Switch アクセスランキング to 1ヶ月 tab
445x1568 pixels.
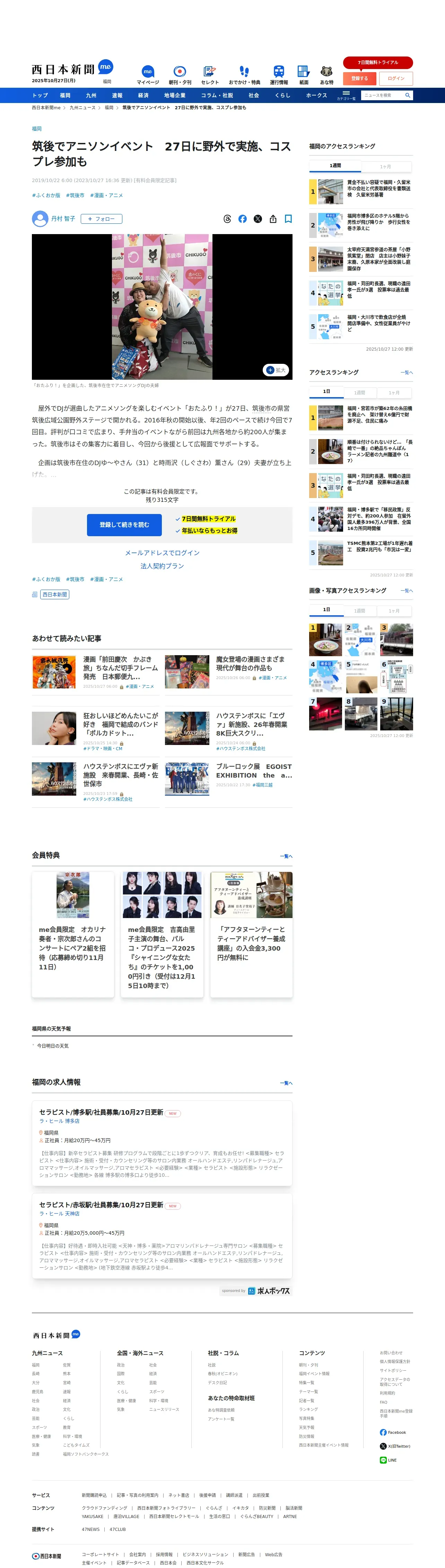(394, 393)
